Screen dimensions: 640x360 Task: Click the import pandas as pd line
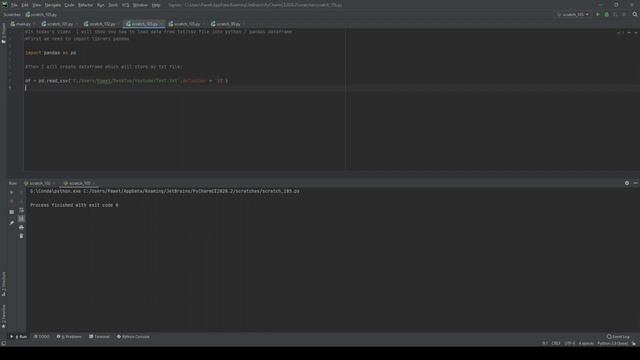tap(51, 53)
